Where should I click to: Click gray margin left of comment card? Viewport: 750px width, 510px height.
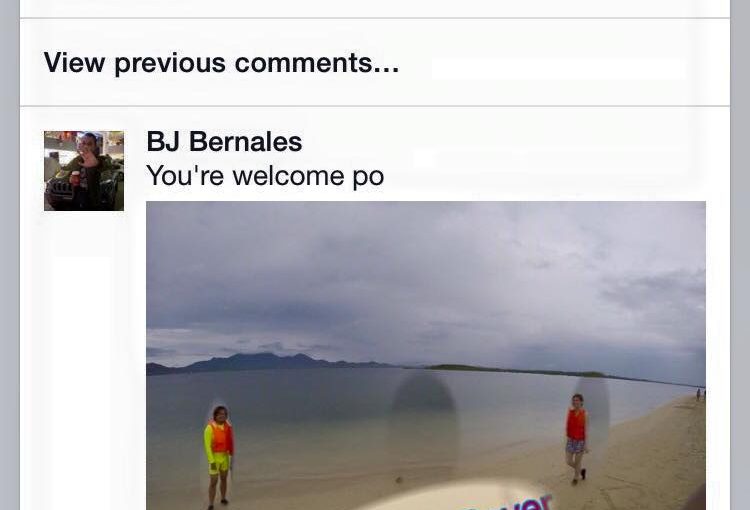(x=10, y=255)
